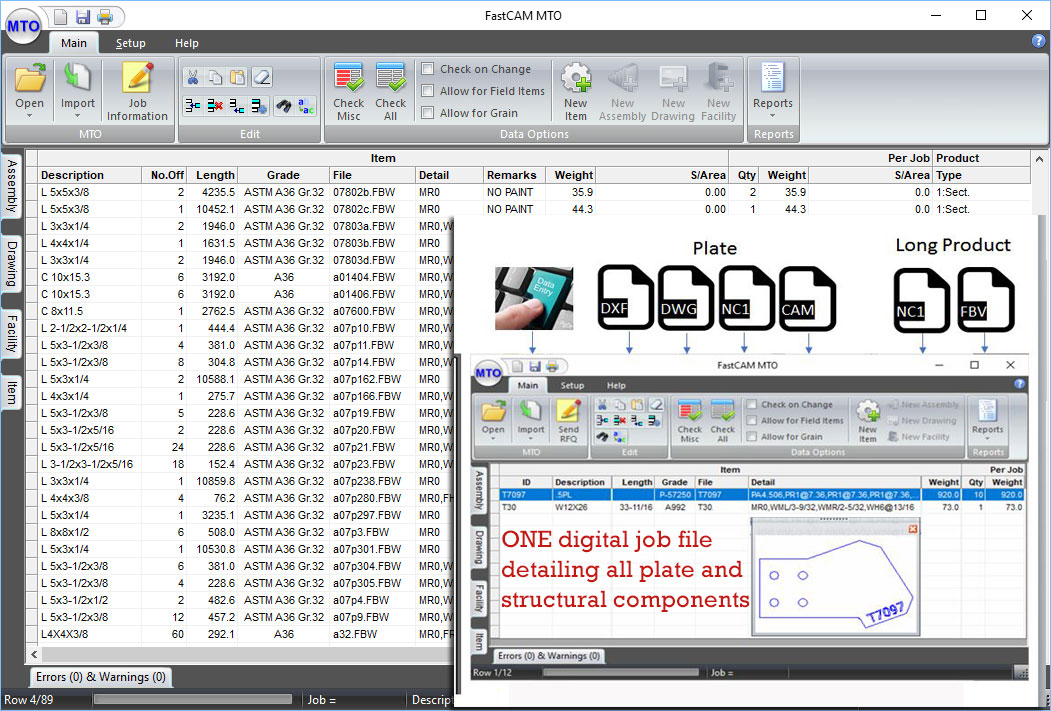Viewport: 1051px width, 711px height.
Task: Click the Replace ab-ac icon in the main Edit group
Action: (306, 106)
